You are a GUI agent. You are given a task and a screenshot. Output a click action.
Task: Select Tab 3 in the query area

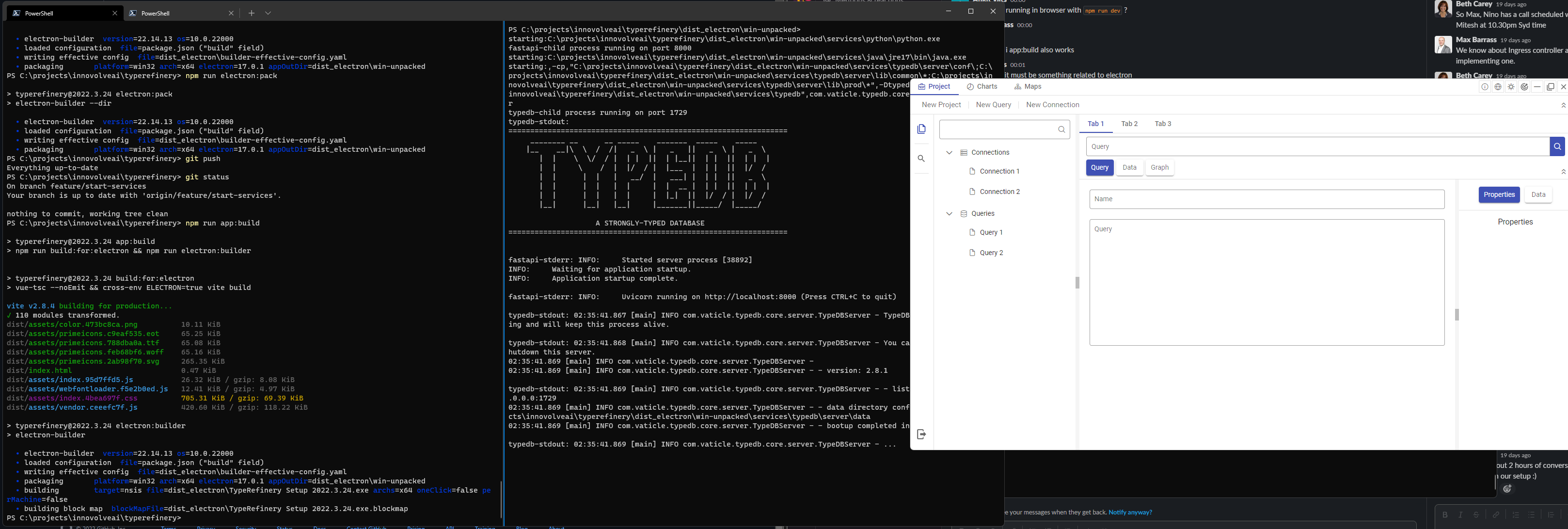[1163, 124]
